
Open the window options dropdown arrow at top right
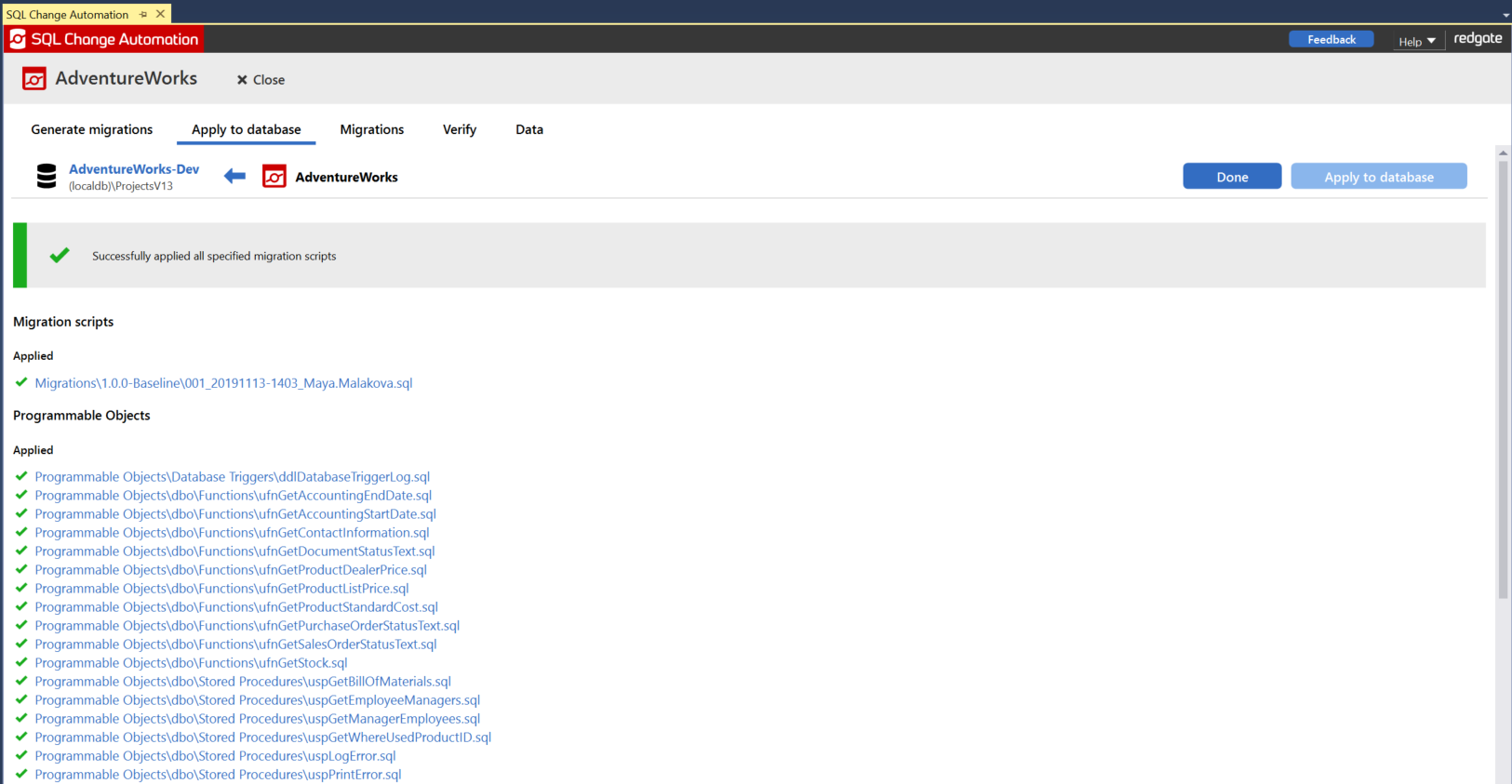click(1505, 16)
